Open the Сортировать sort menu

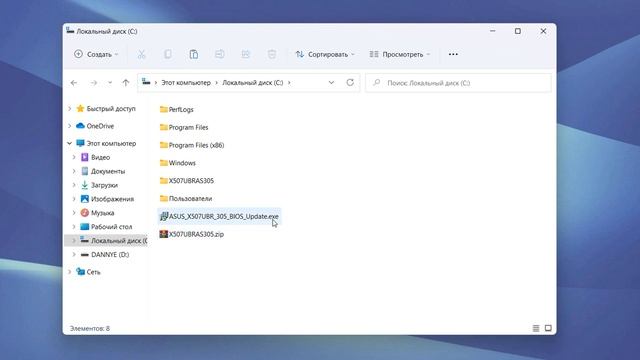[325, 54]
